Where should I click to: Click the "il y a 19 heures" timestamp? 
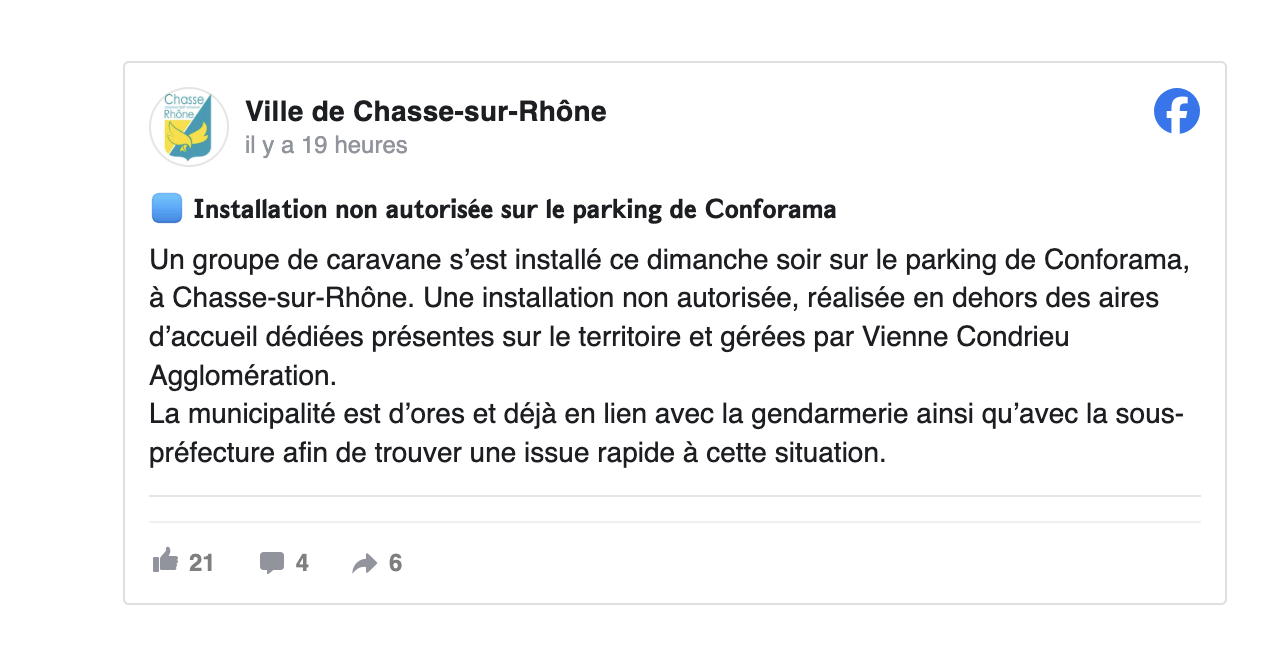pyautogui.click(x=326, y=145)
